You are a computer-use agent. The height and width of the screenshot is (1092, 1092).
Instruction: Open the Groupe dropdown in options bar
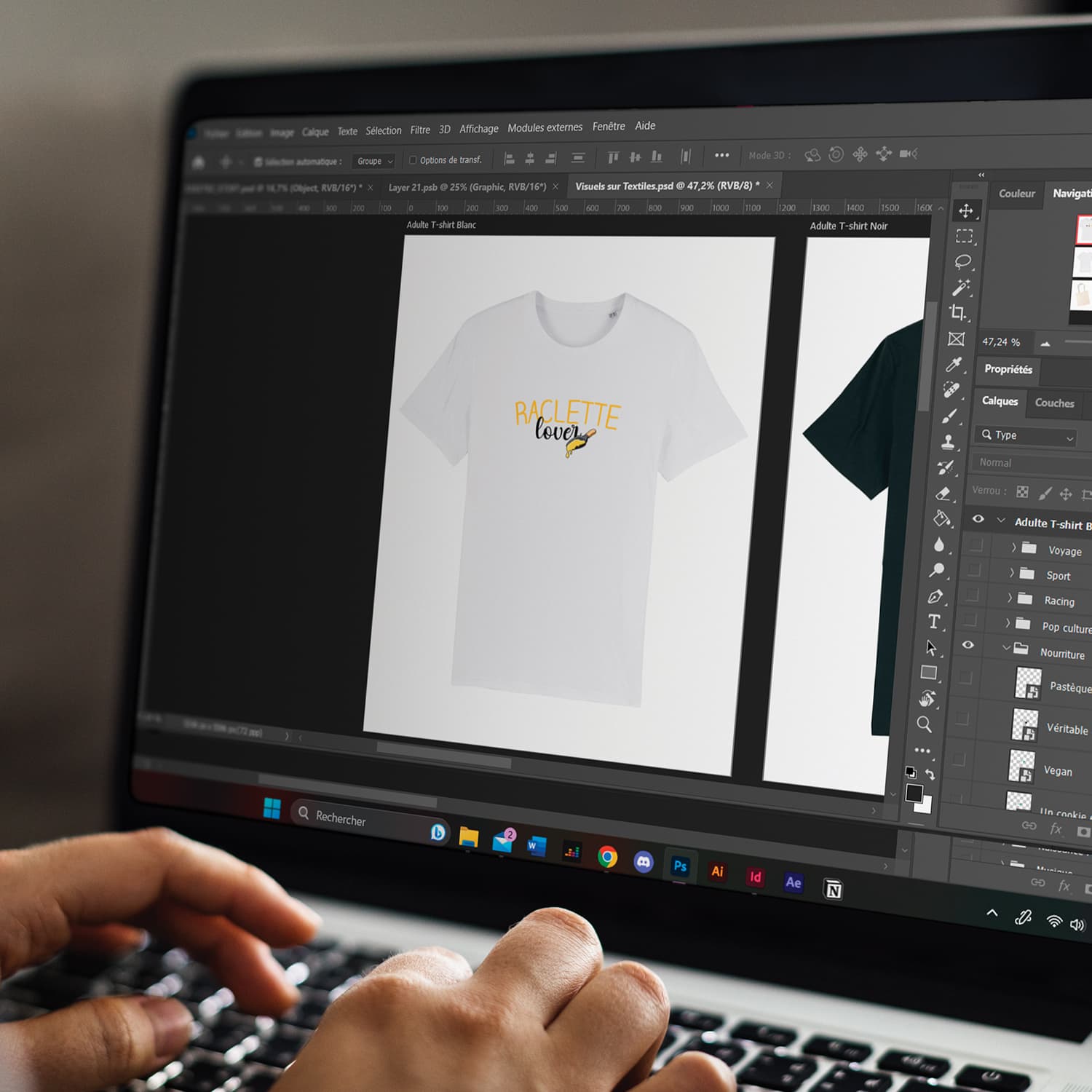coord(374,161)
